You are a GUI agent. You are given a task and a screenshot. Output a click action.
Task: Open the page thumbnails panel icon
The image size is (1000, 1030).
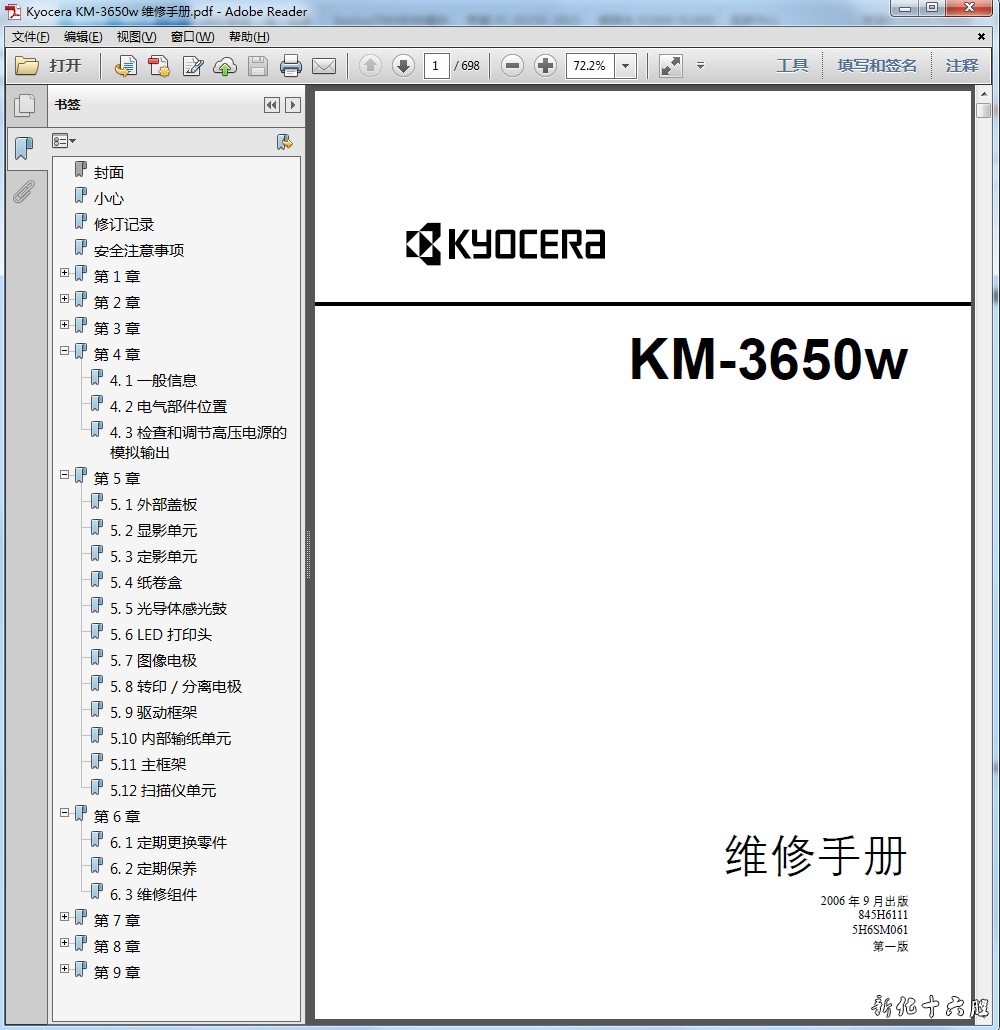[25, 105]
